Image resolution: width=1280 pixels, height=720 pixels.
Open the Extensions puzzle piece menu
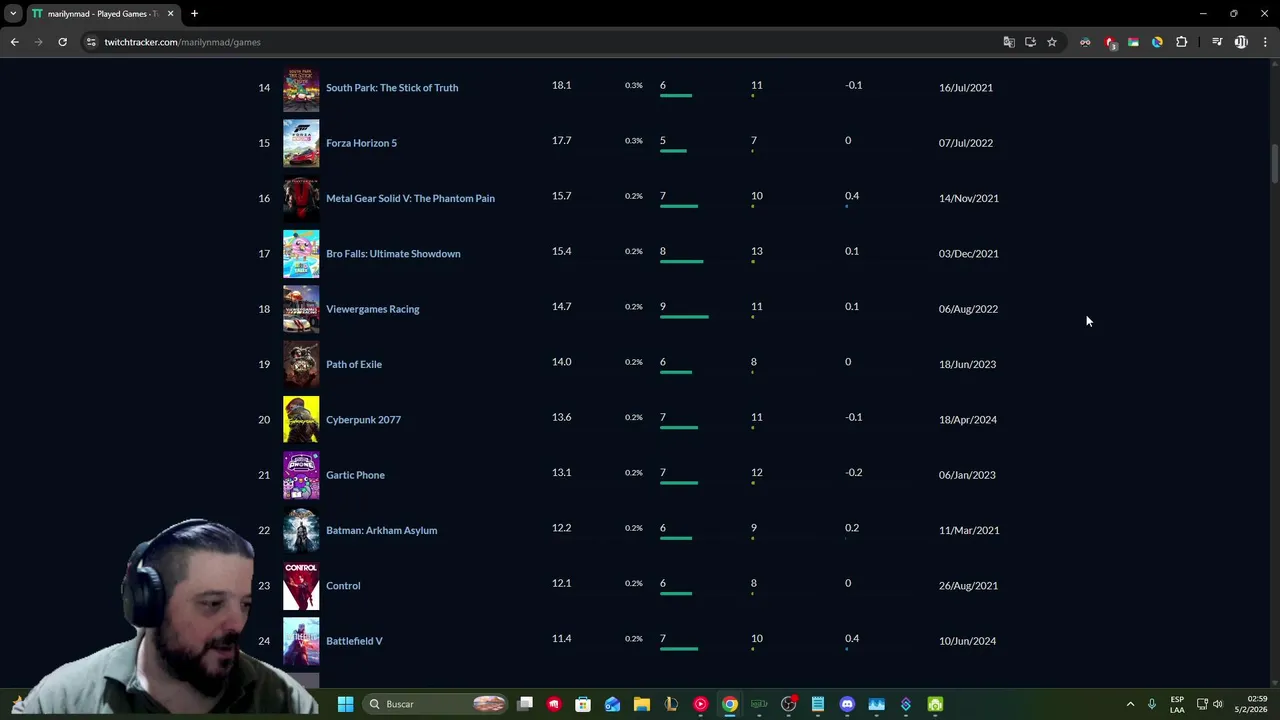coord(1182,42)
